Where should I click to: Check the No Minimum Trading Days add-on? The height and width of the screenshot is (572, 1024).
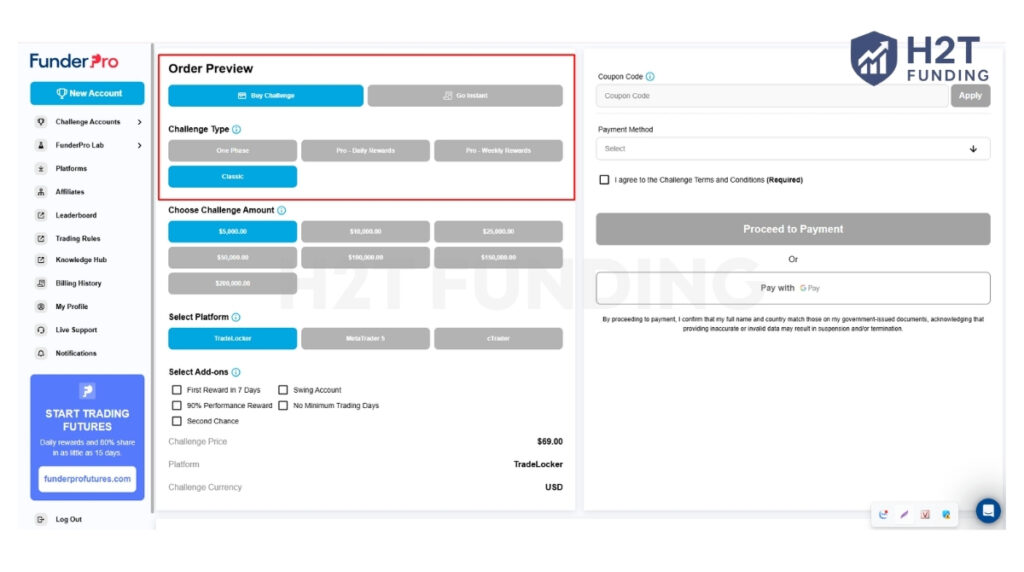point(283,405)
